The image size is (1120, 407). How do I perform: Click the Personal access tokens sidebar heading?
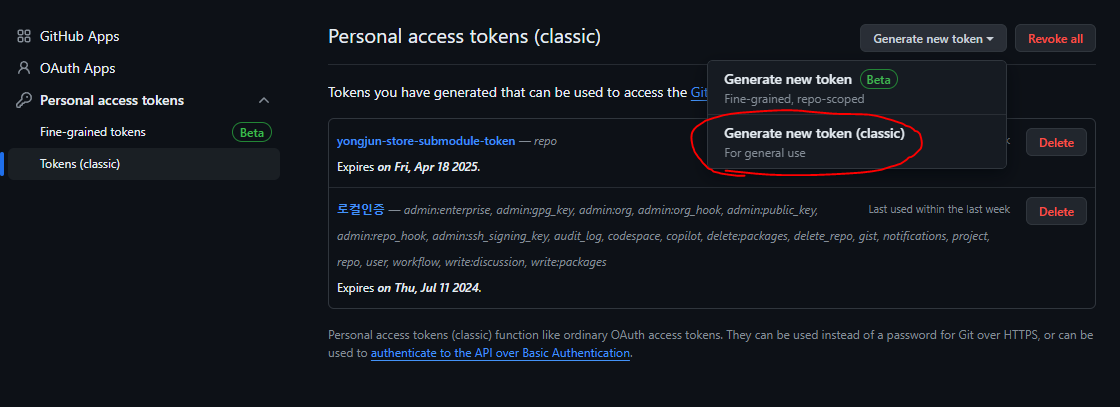112,101
